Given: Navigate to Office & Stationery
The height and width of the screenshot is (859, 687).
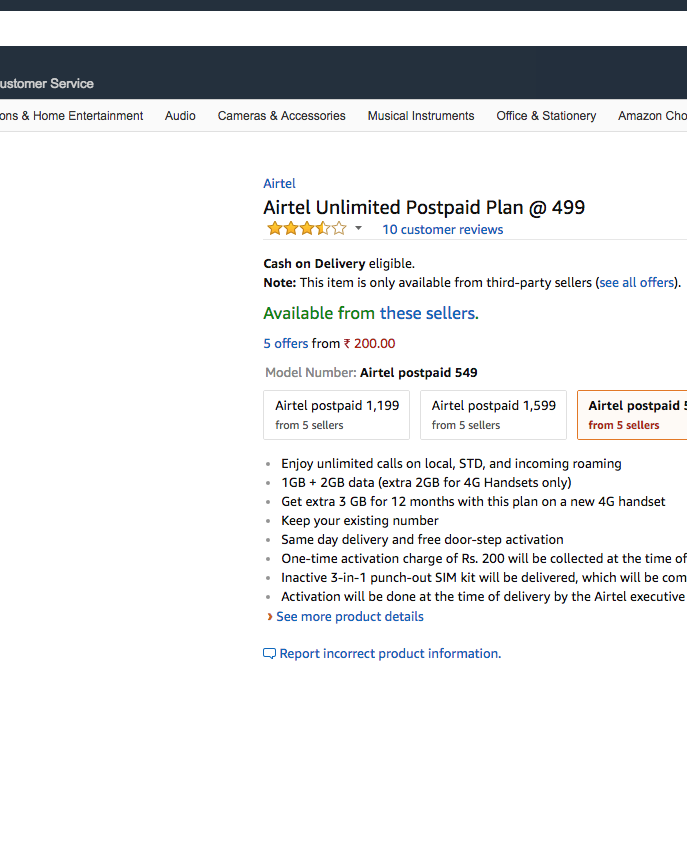Looking at the screenshot, I should click(546, 116).
